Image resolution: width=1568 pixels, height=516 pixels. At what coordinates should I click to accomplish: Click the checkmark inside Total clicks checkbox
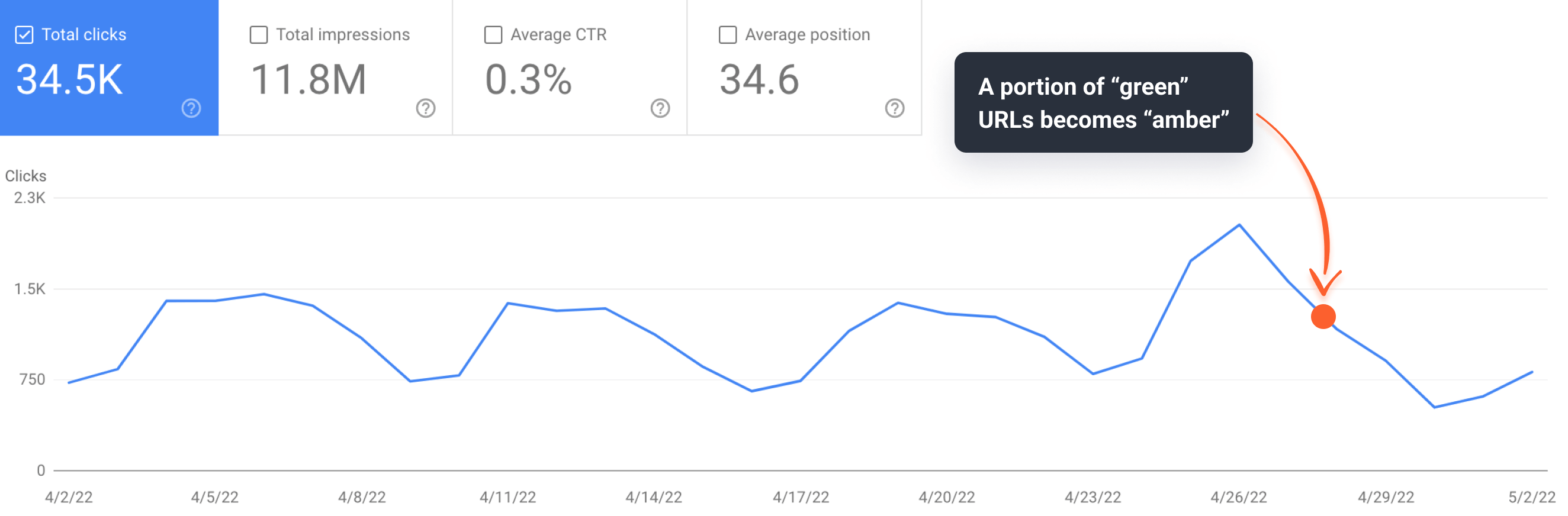click(x=24, y=35)
